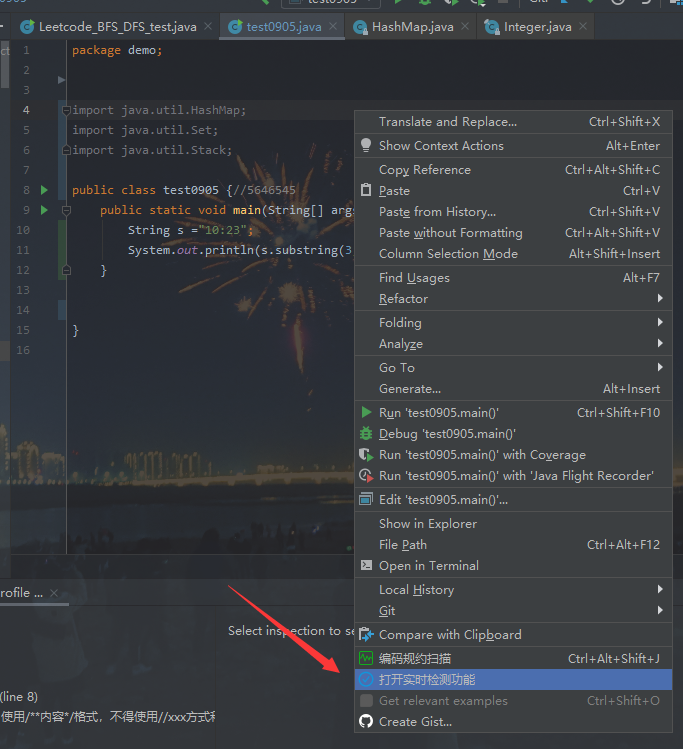The width and height of the screenshot is (683, 749).
Task: Close the Profile tool window tab
Action: [x=54, y=593]
